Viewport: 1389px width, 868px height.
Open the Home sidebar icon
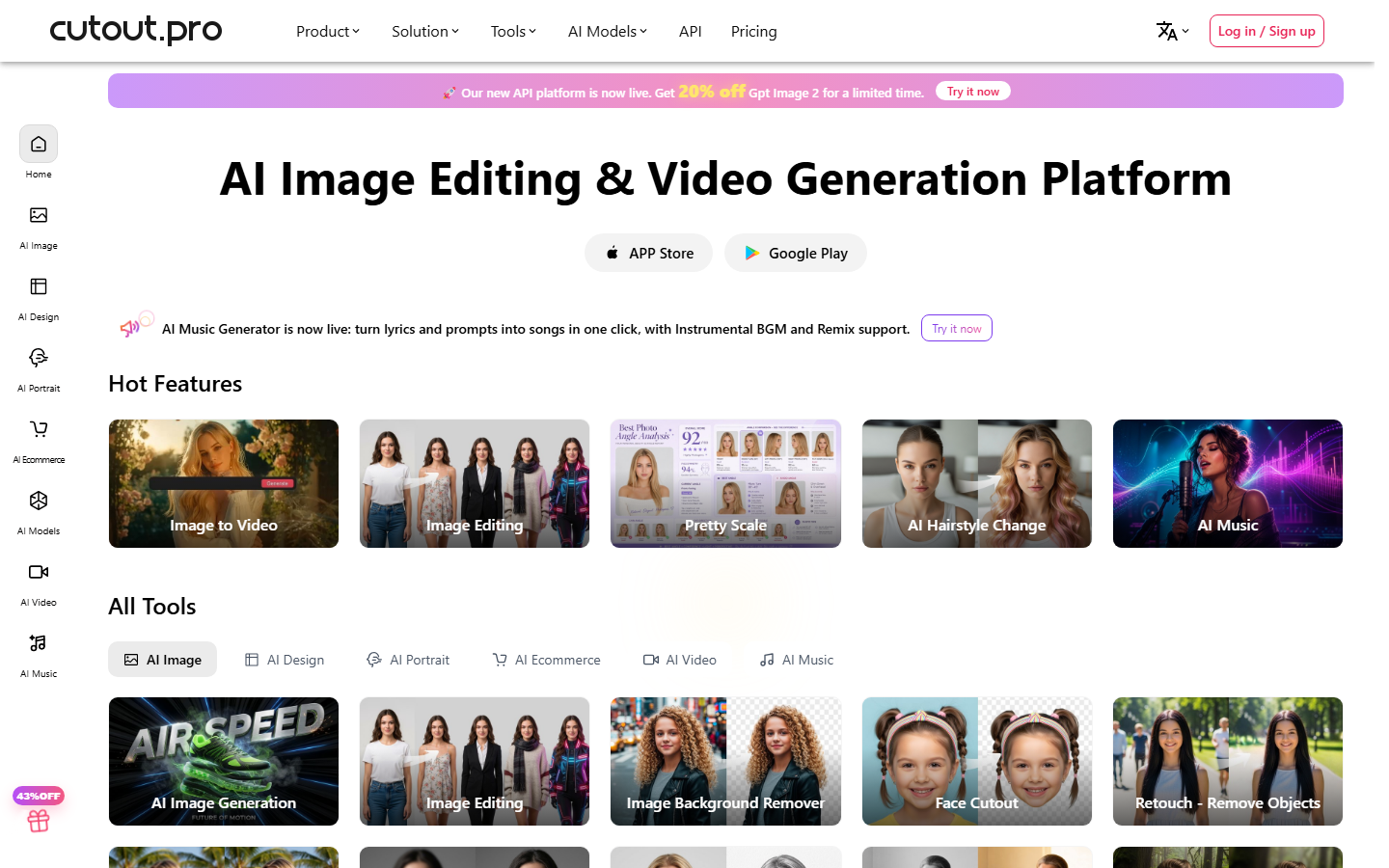[39, 145]
